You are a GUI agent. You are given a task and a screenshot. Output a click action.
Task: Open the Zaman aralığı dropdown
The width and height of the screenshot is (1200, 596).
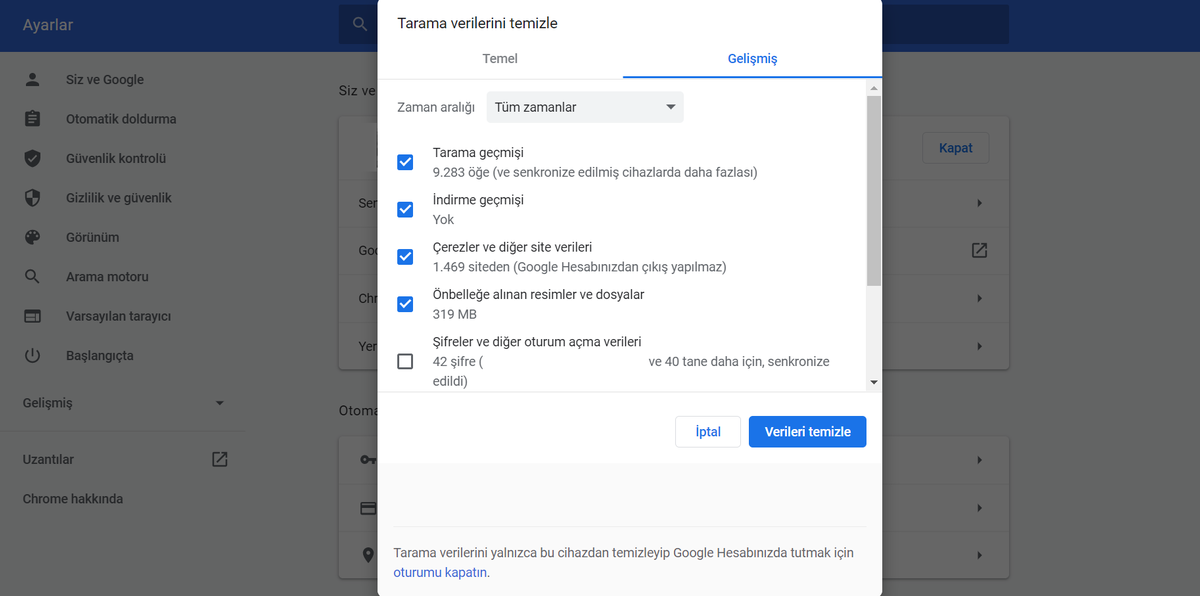click(585, 107)
